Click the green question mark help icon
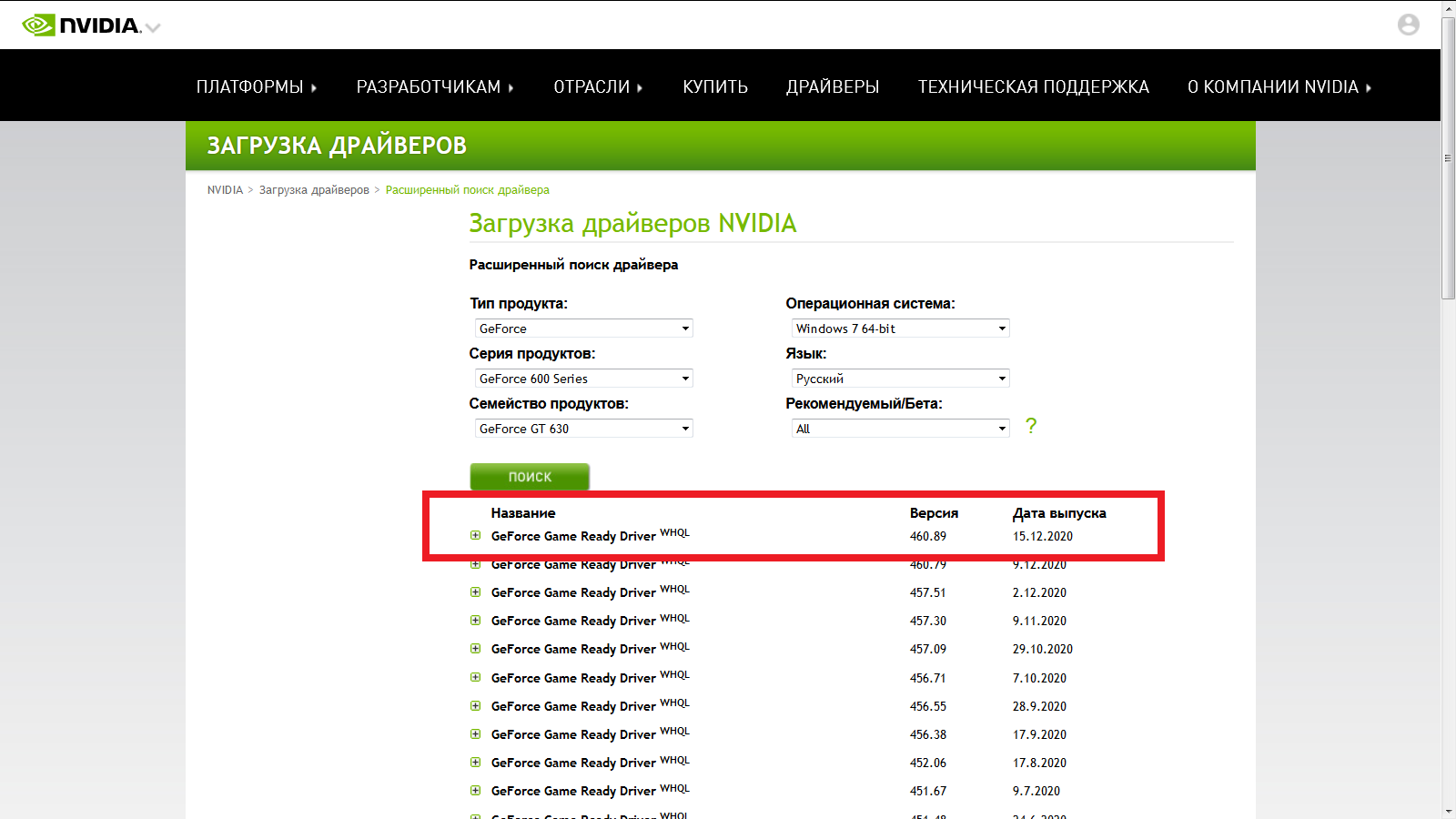Viewport: 1456px width, 819px height. coord(1031,425)
